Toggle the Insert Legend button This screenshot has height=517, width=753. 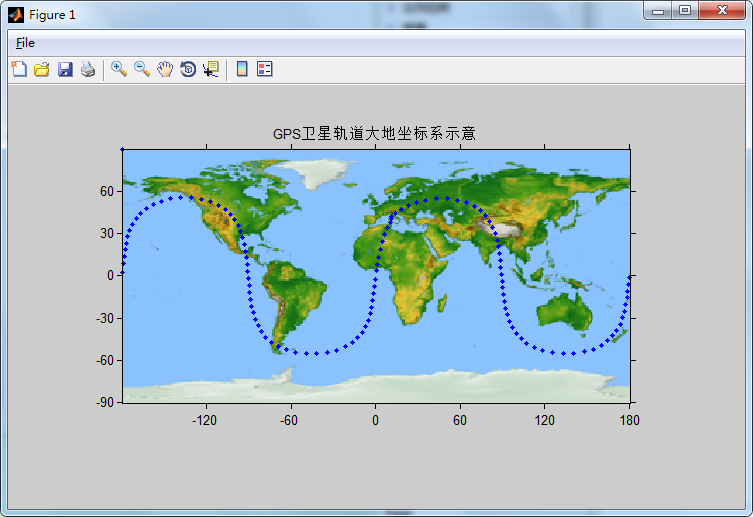pyautogui.click(x=265, y=69)
